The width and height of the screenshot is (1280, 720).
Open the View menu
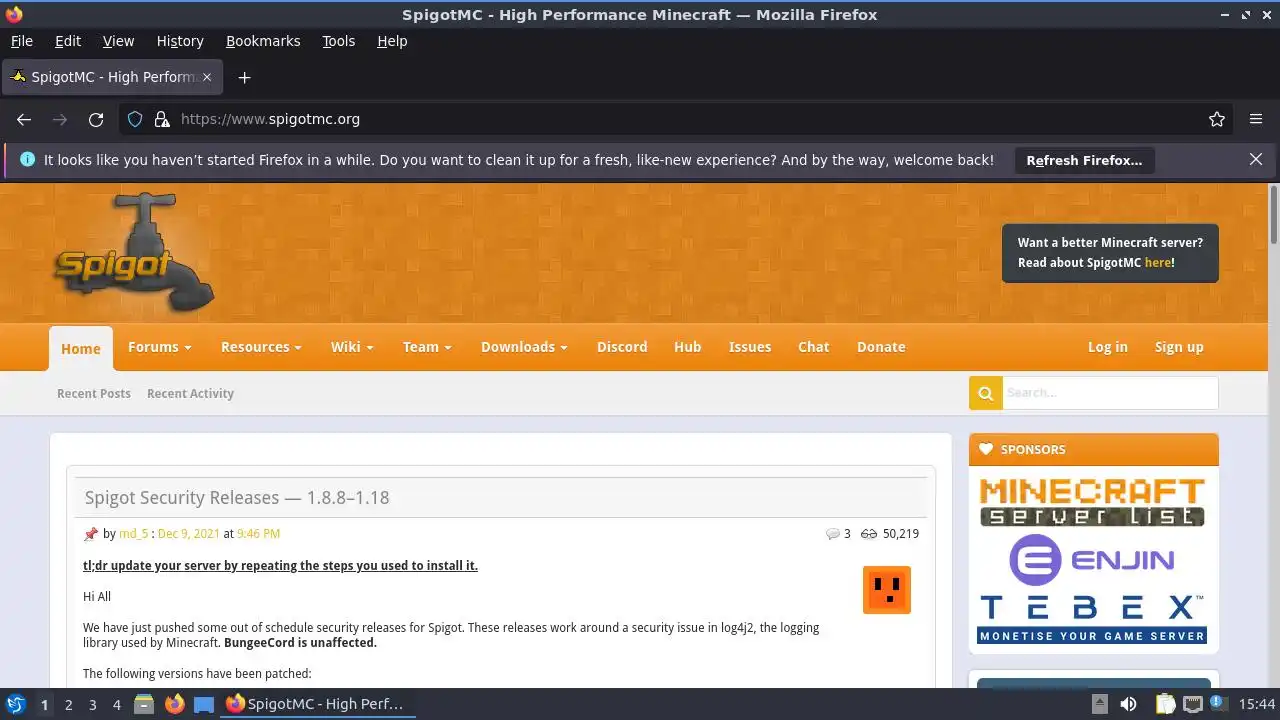(118, 41)
